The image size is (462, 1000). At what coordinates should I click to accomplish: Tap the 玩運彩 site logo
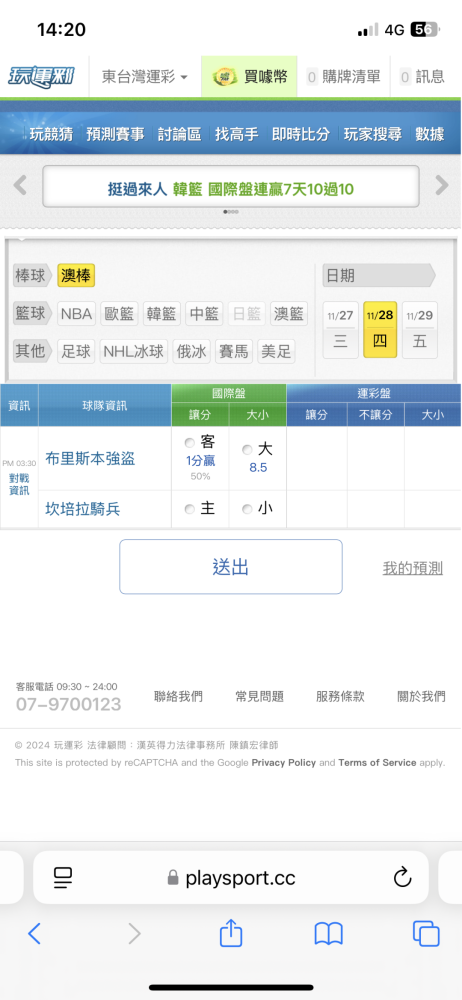point(41,77)
